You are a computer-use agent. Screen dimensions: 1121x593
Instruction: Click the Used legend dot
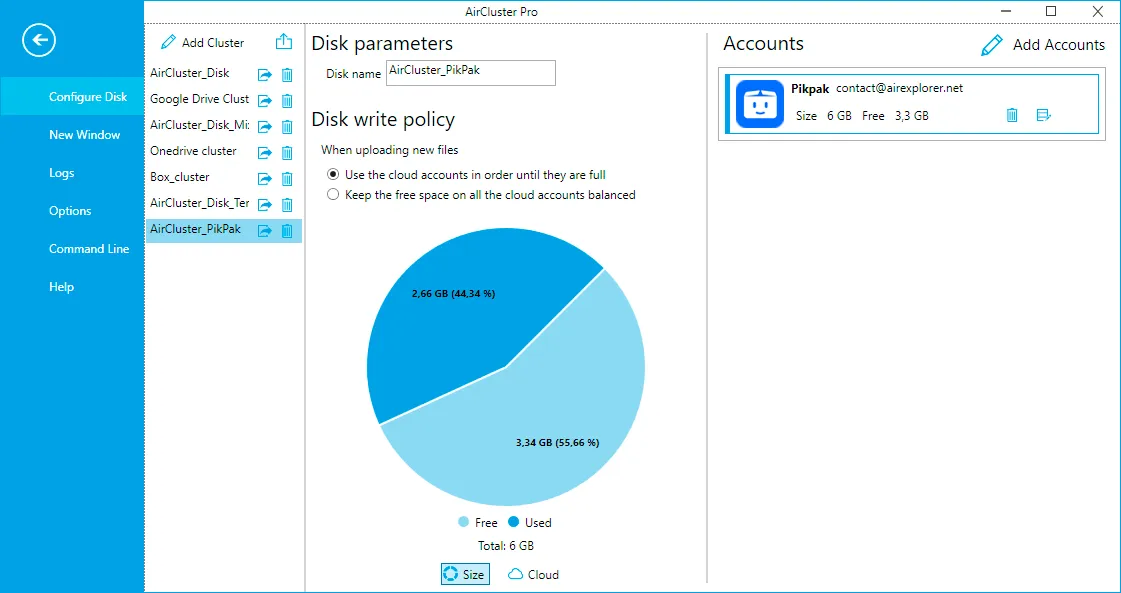pyautogui.click(x=513, y=522)
